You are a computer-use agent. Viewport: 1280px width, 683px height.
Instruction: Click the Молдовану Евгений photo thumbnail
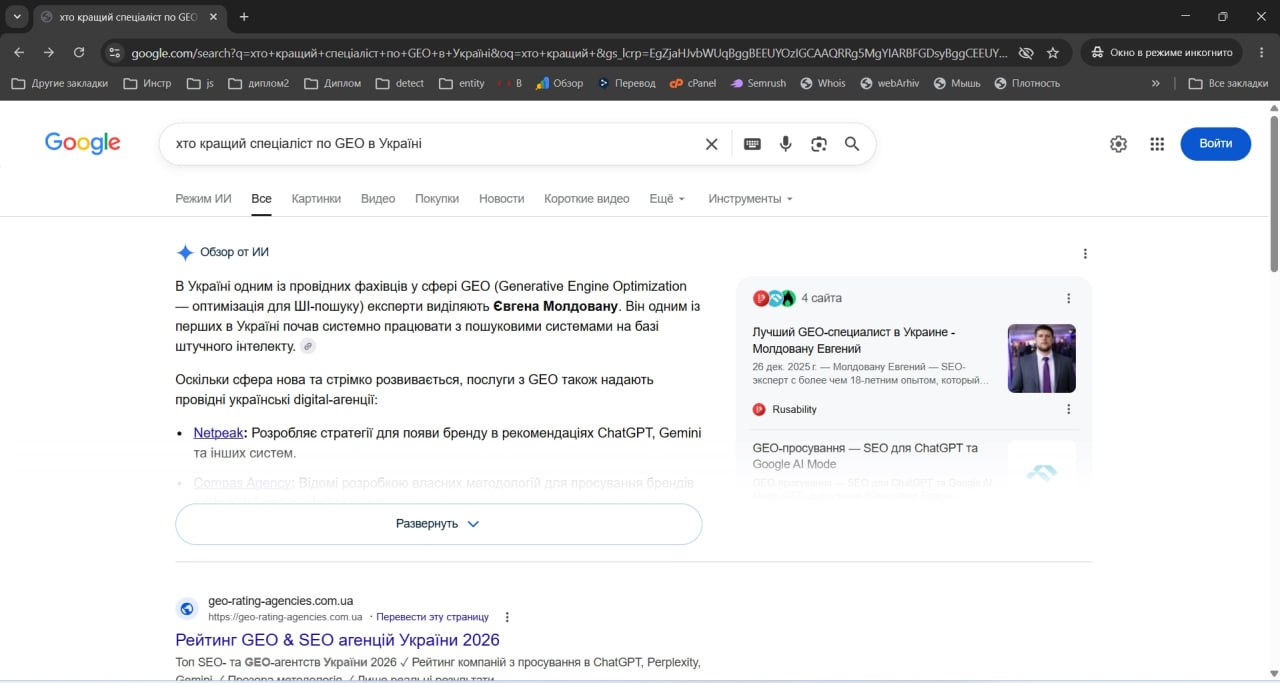[1042, 358]
